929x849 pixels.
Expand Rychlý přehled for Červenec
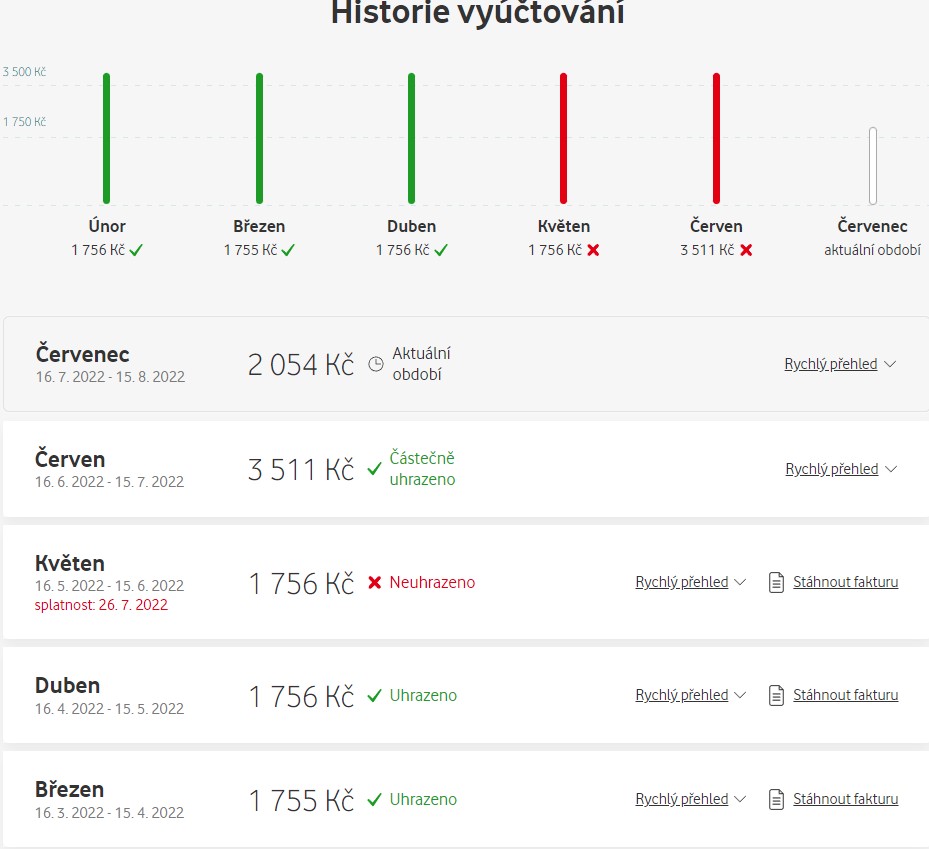coord(840,364)
